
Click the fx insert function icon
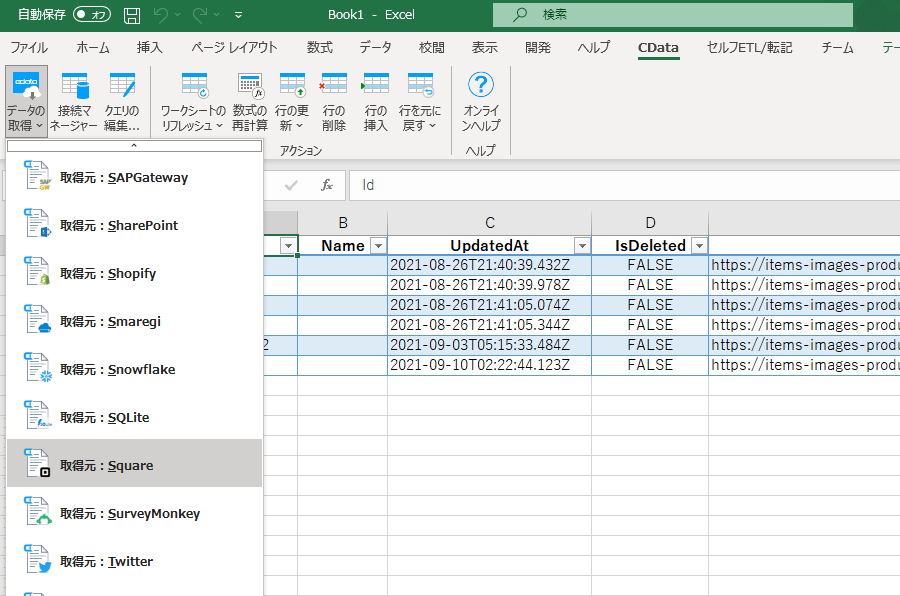327,185
